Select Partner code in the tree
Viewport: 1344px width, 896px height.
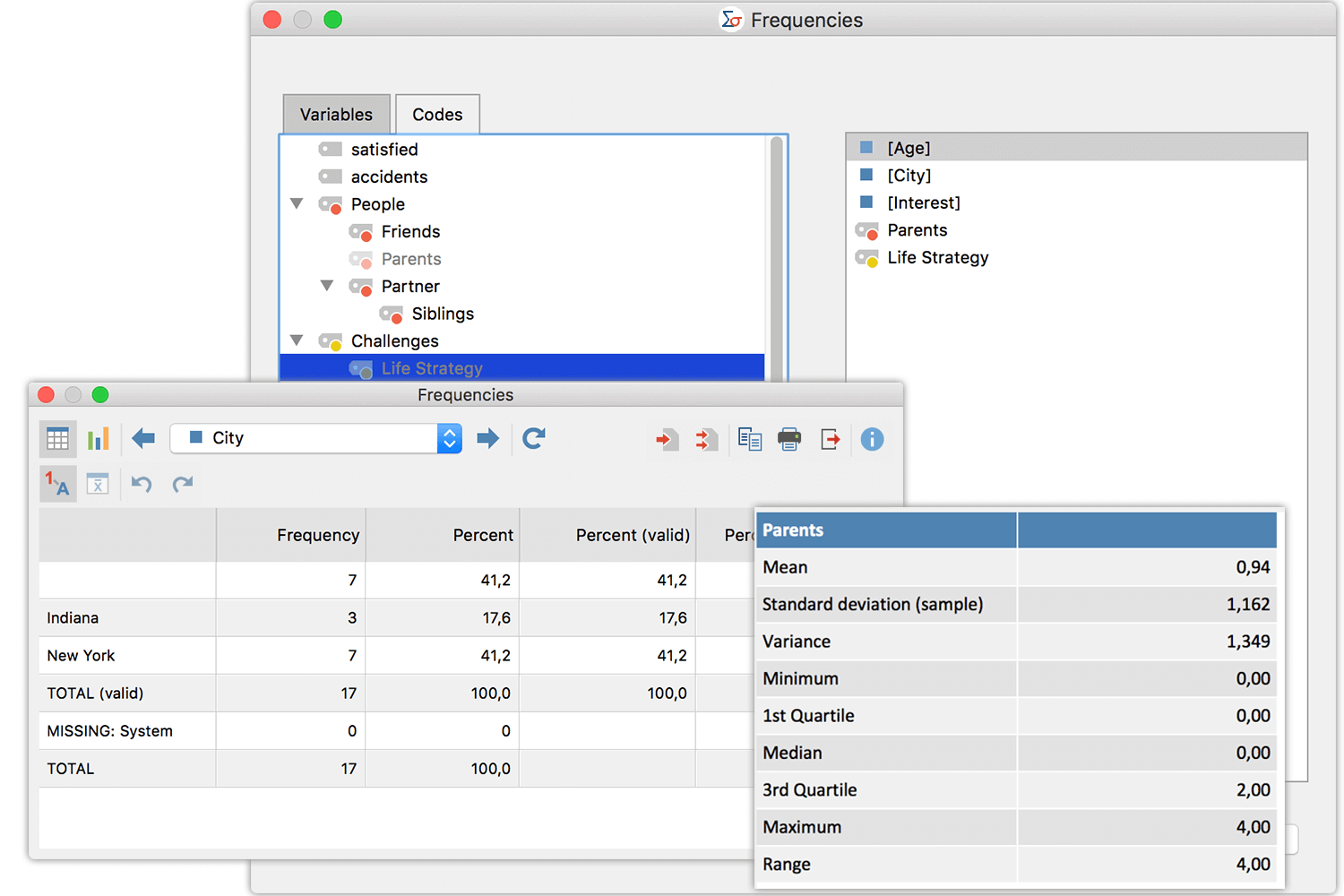point(410,287)
